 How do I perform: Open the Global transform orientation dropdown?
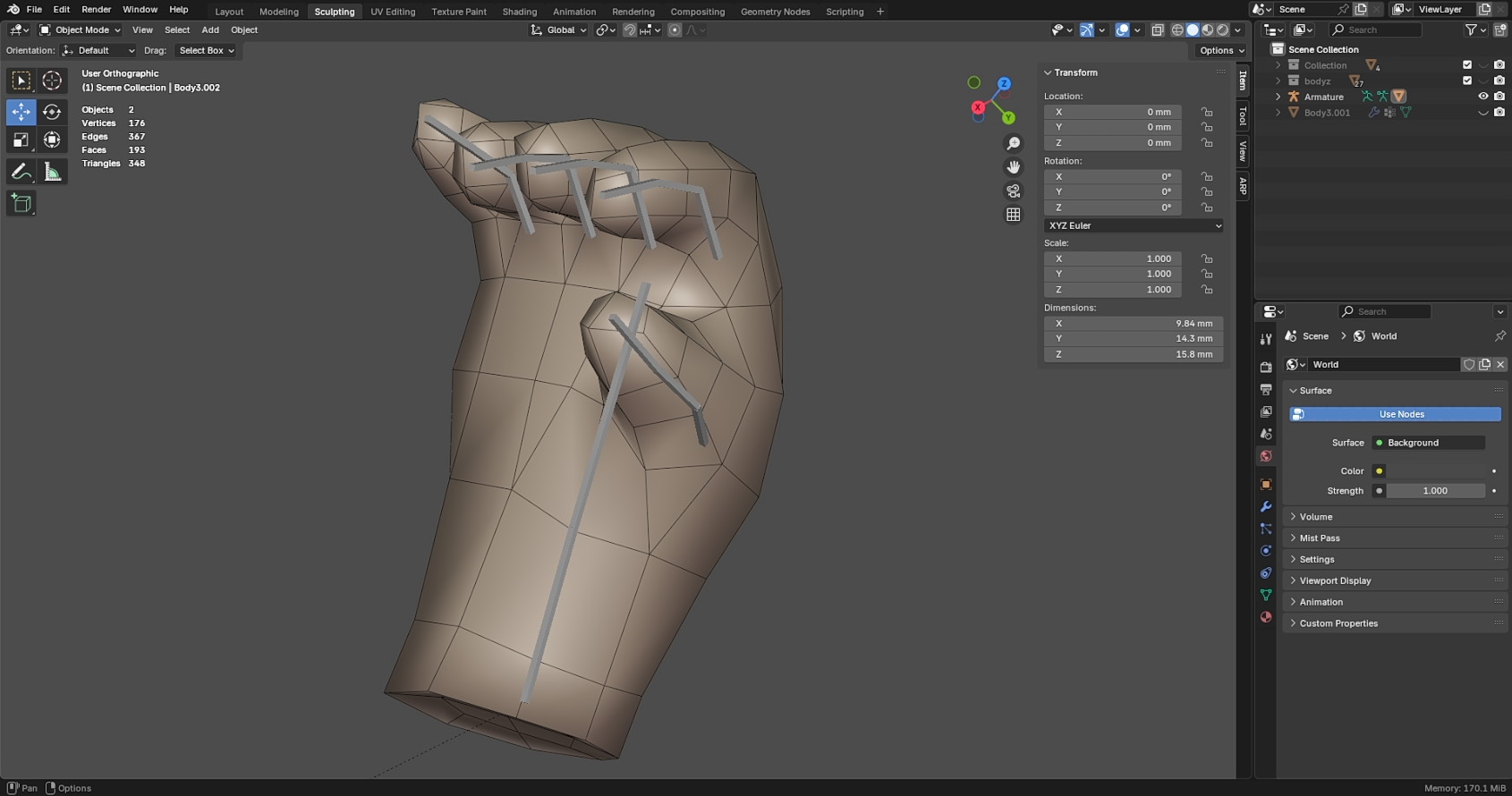pos(559,30)
